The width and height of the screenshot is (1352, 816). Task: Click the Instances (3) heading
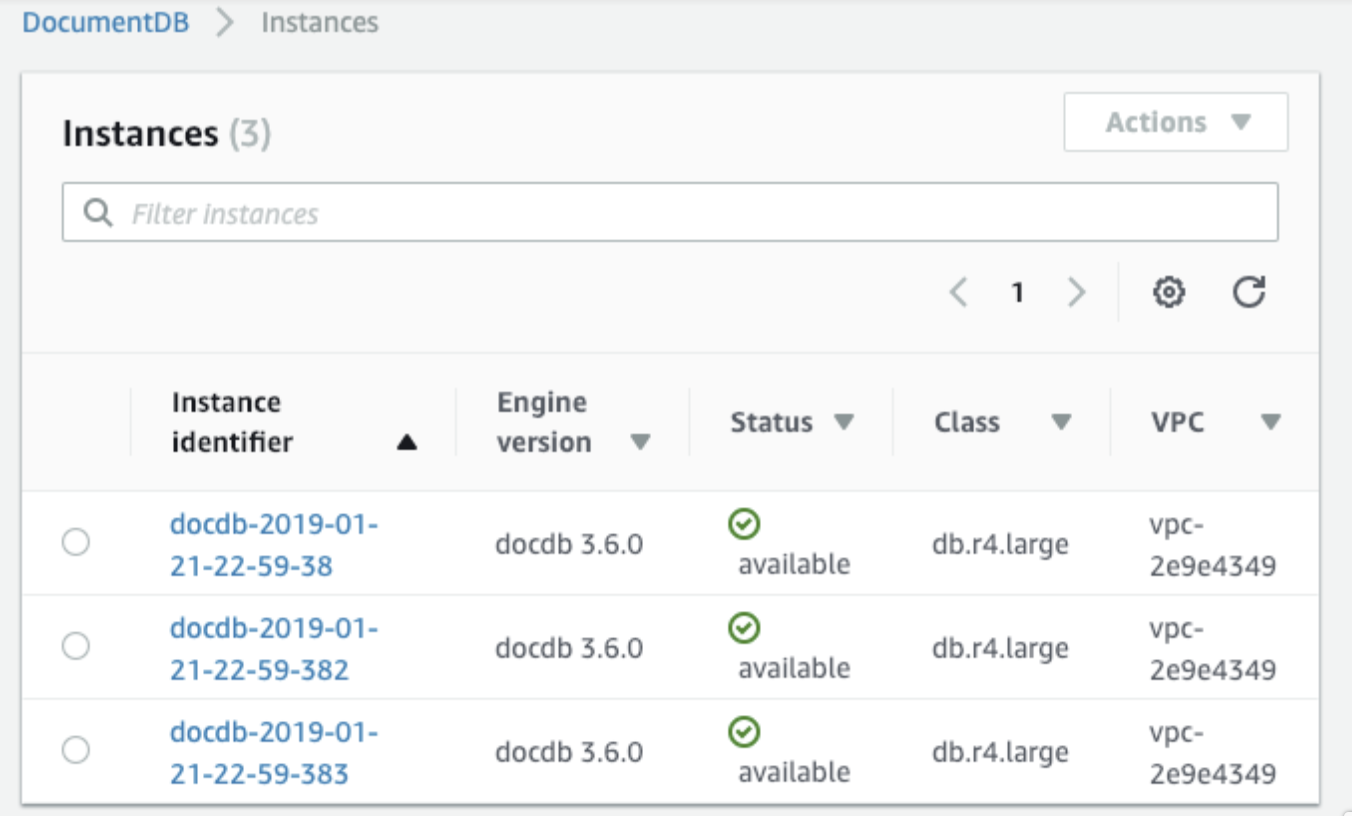[x=167, y=133]
